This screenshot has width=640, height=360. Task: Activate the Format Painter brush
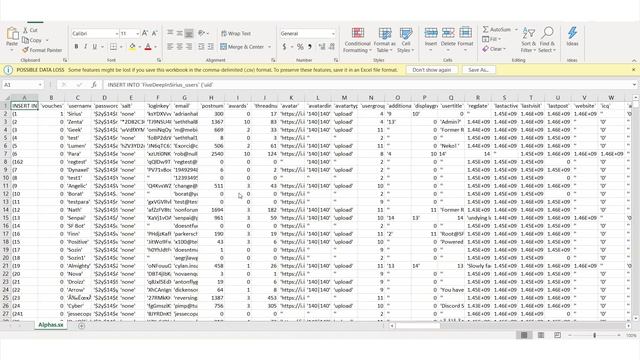coord(25,50)
